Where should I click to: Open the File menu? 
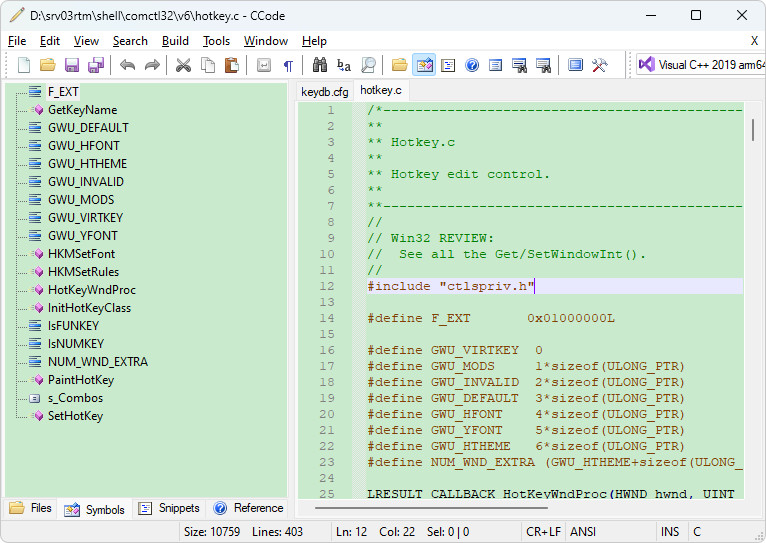tap(17, 41)
